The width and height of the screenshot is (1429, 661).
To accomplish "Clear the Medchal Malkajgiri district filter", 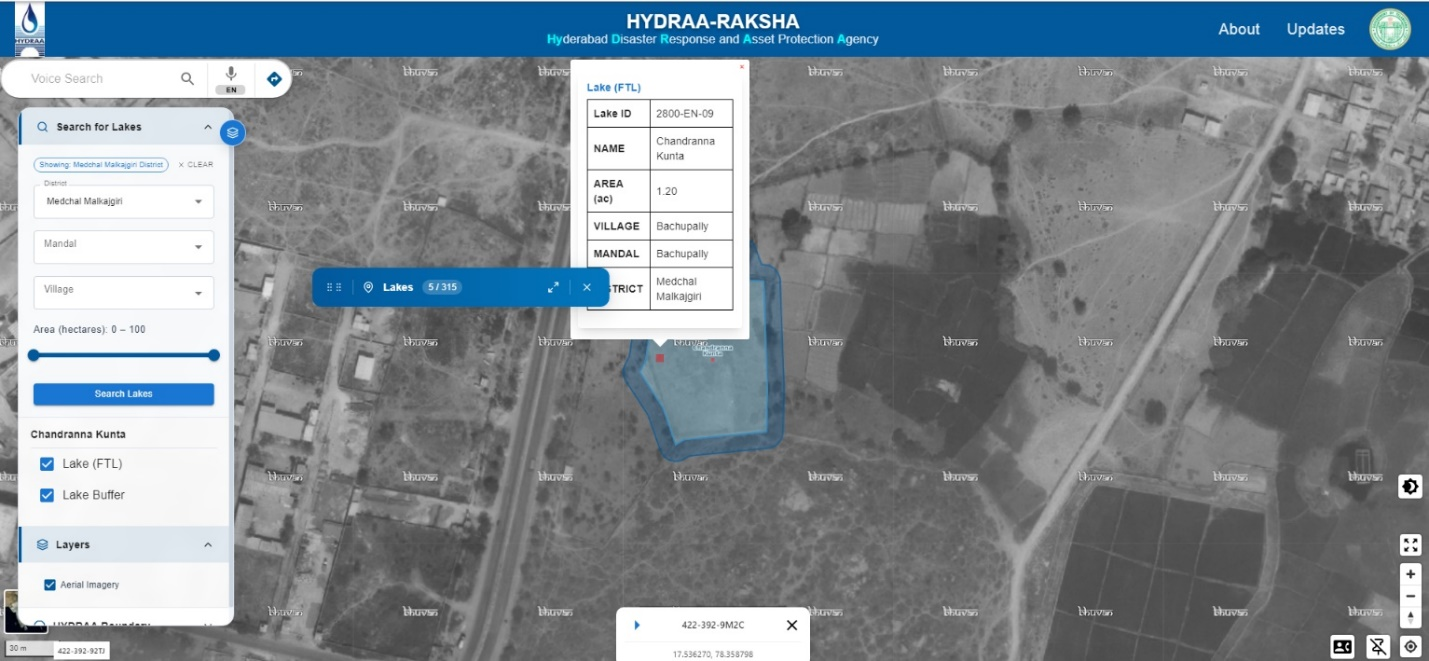I will [196, 165].
